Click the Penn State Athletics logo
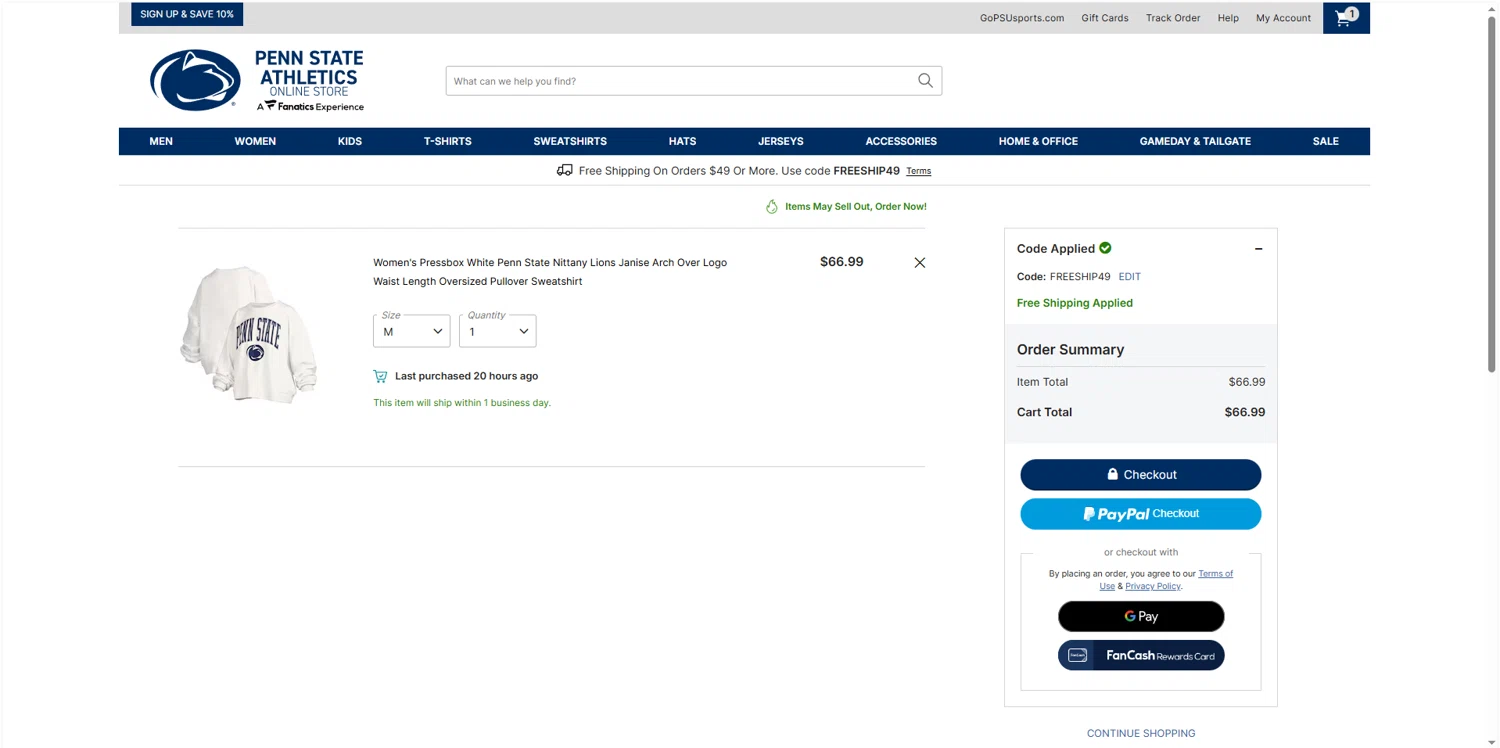The height and width of the screenshot is (748, 1500). pos(257,80)
